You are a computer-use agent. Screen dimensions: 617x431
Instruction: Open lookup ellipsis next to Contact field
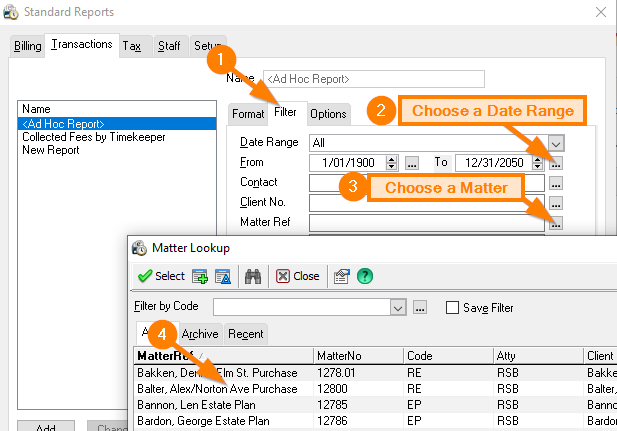coord(556,183)
